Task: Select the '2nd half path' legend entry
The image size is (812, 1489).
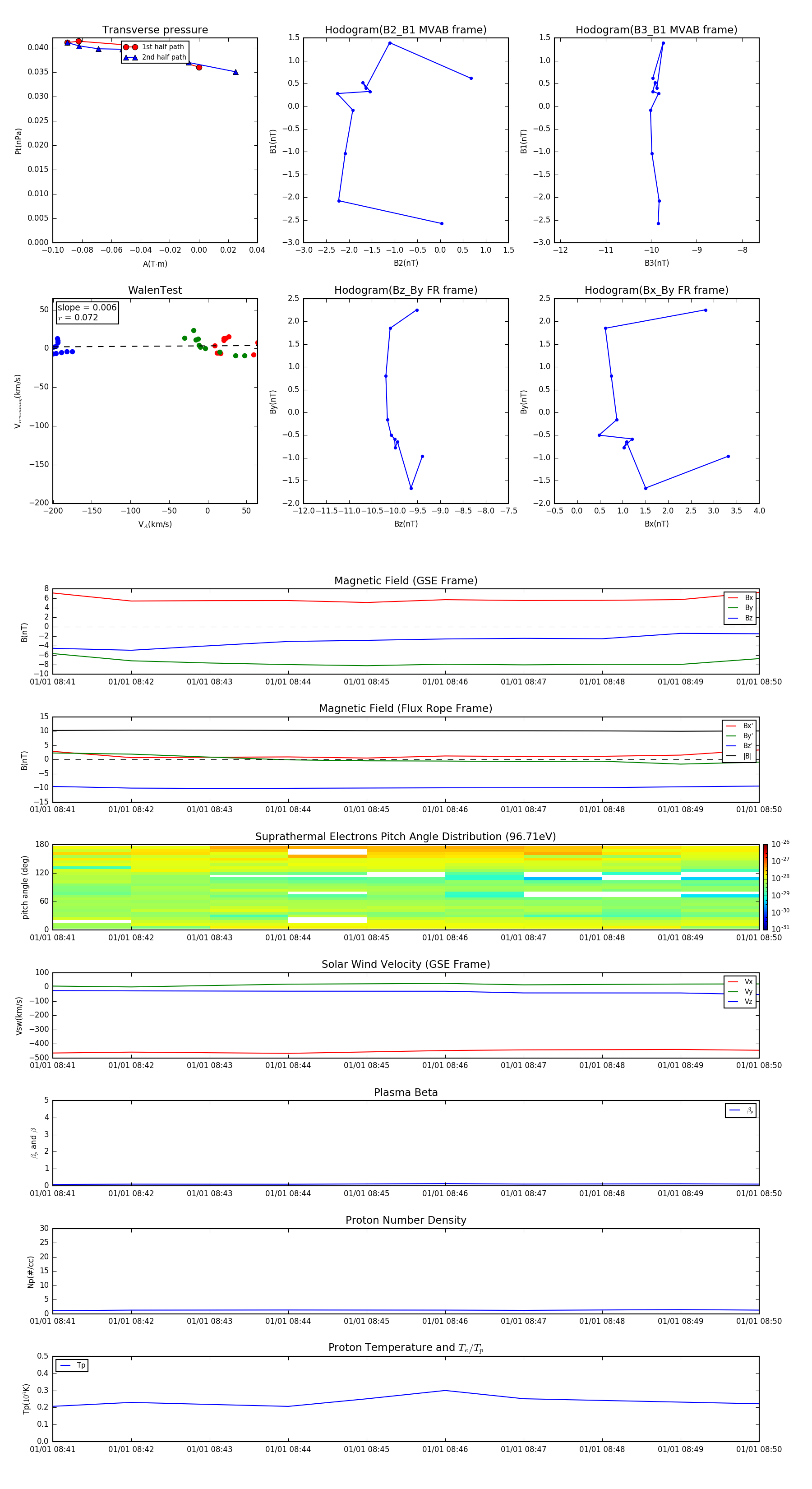Action: [x=155, y=57]
